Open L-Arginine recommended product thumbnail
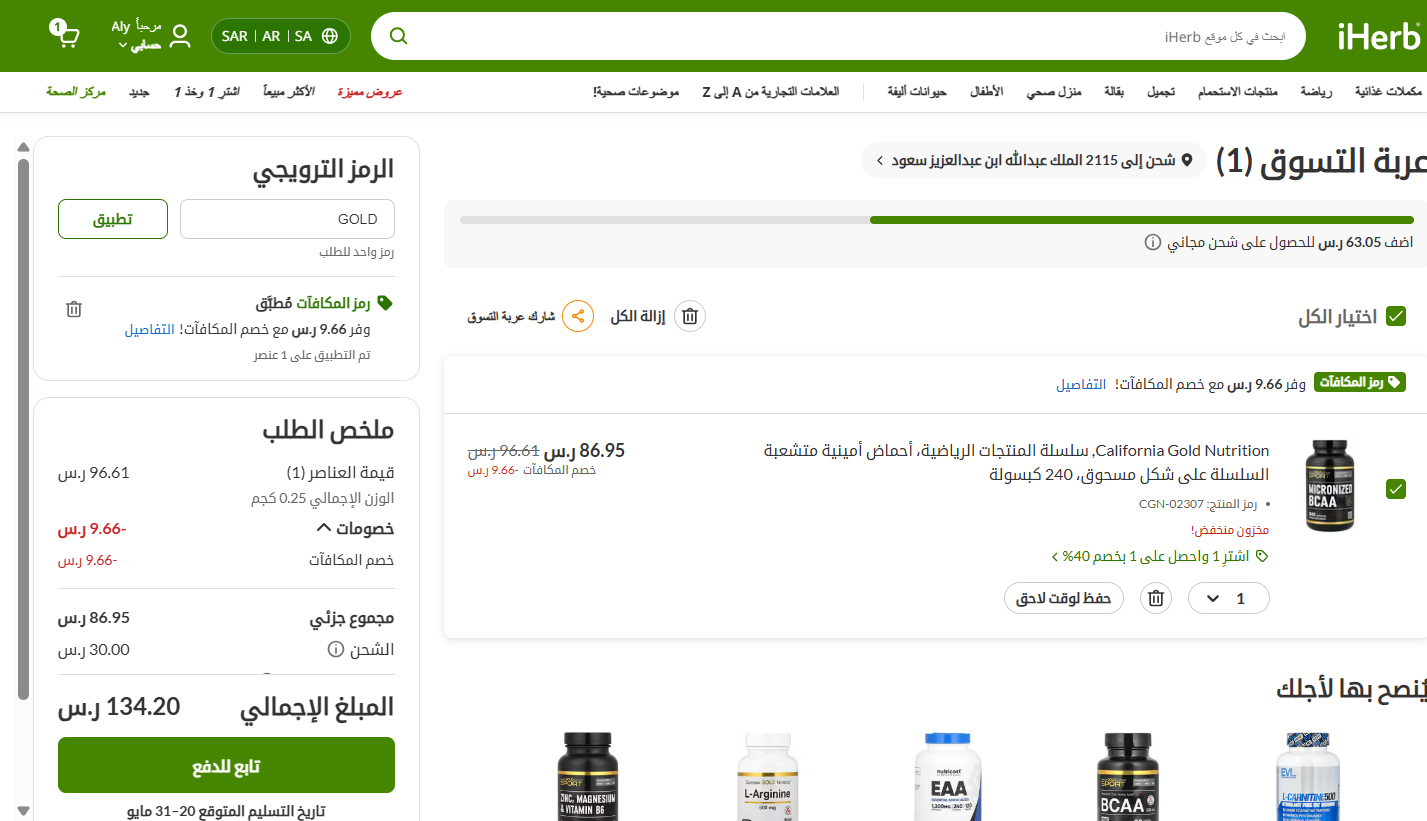 (x=768, y=776)
